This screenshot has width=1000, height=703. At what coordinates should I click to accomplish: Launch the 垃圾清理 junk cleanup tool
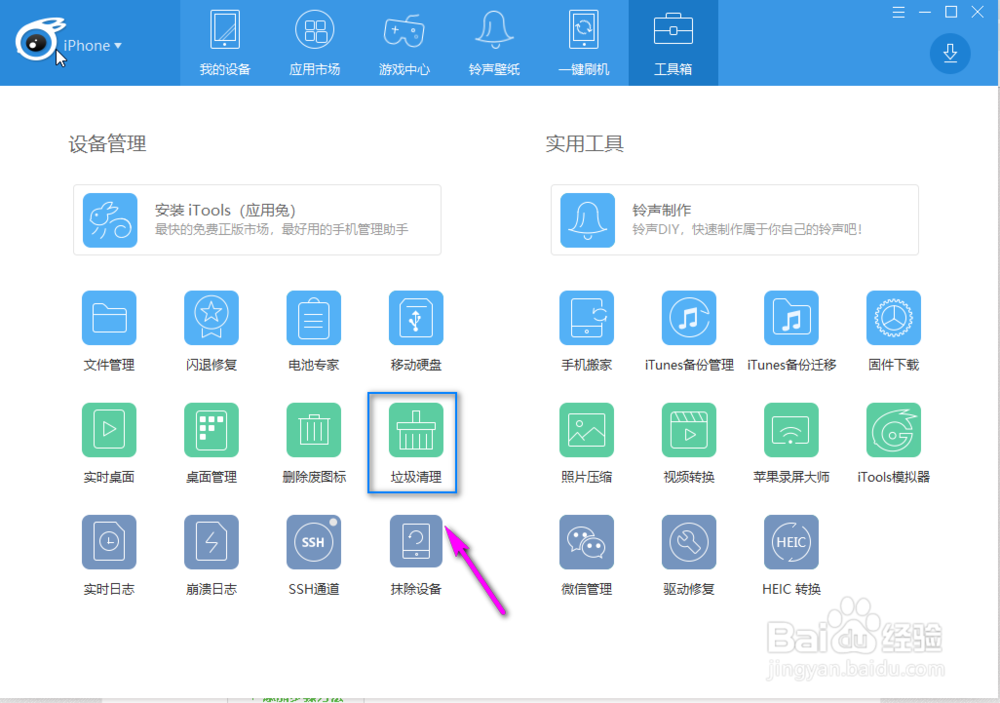(x=416, y=429)
